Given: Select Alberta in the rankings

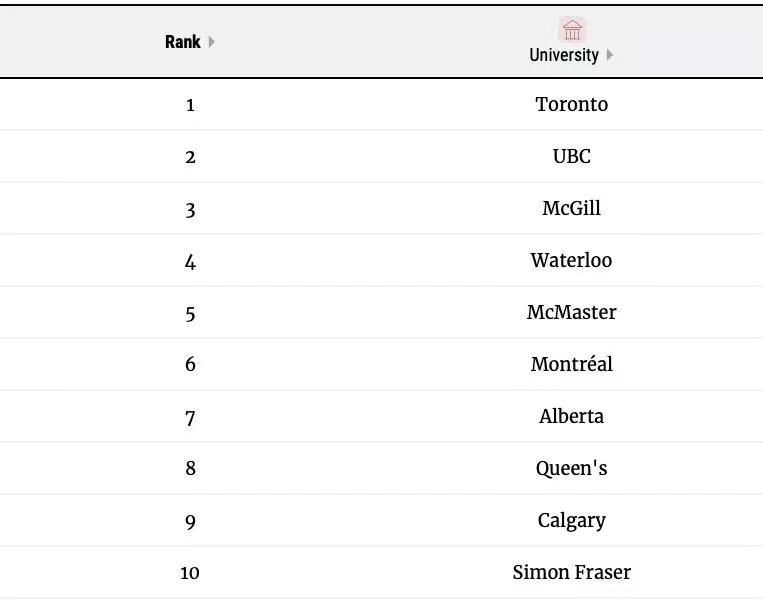Looking at the screenshot, I should [572, 417].
